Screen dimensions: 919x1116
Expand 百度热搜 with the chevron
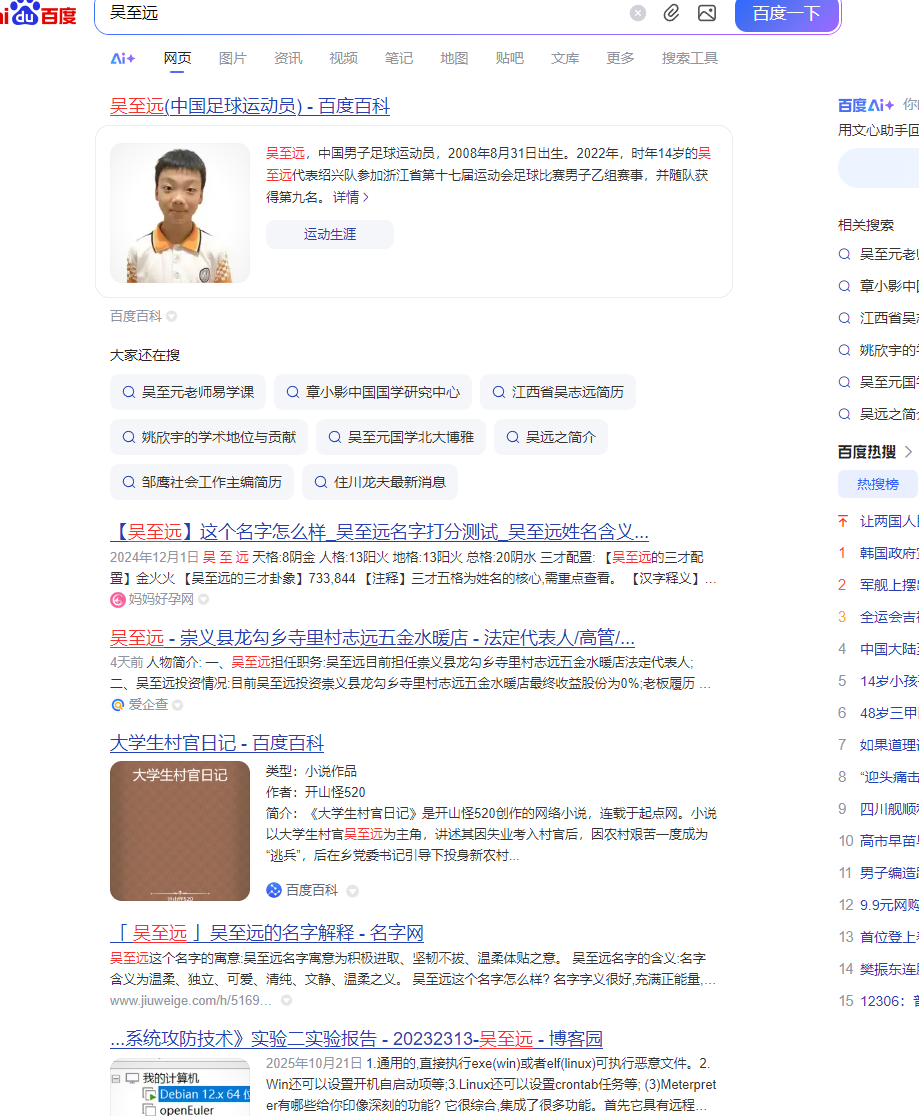pos(908,452)
